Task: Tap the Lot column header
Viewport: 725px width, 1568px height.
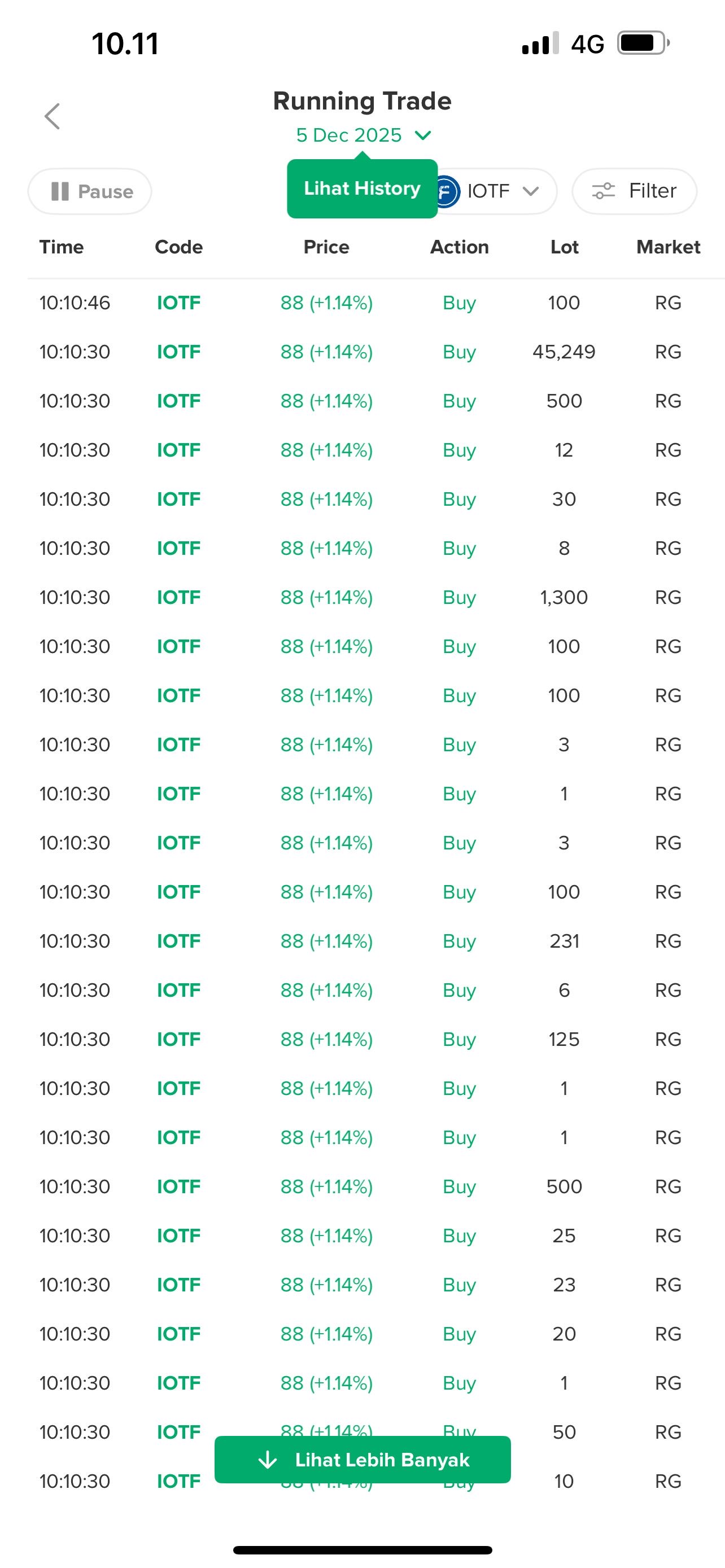Action: 564,247
